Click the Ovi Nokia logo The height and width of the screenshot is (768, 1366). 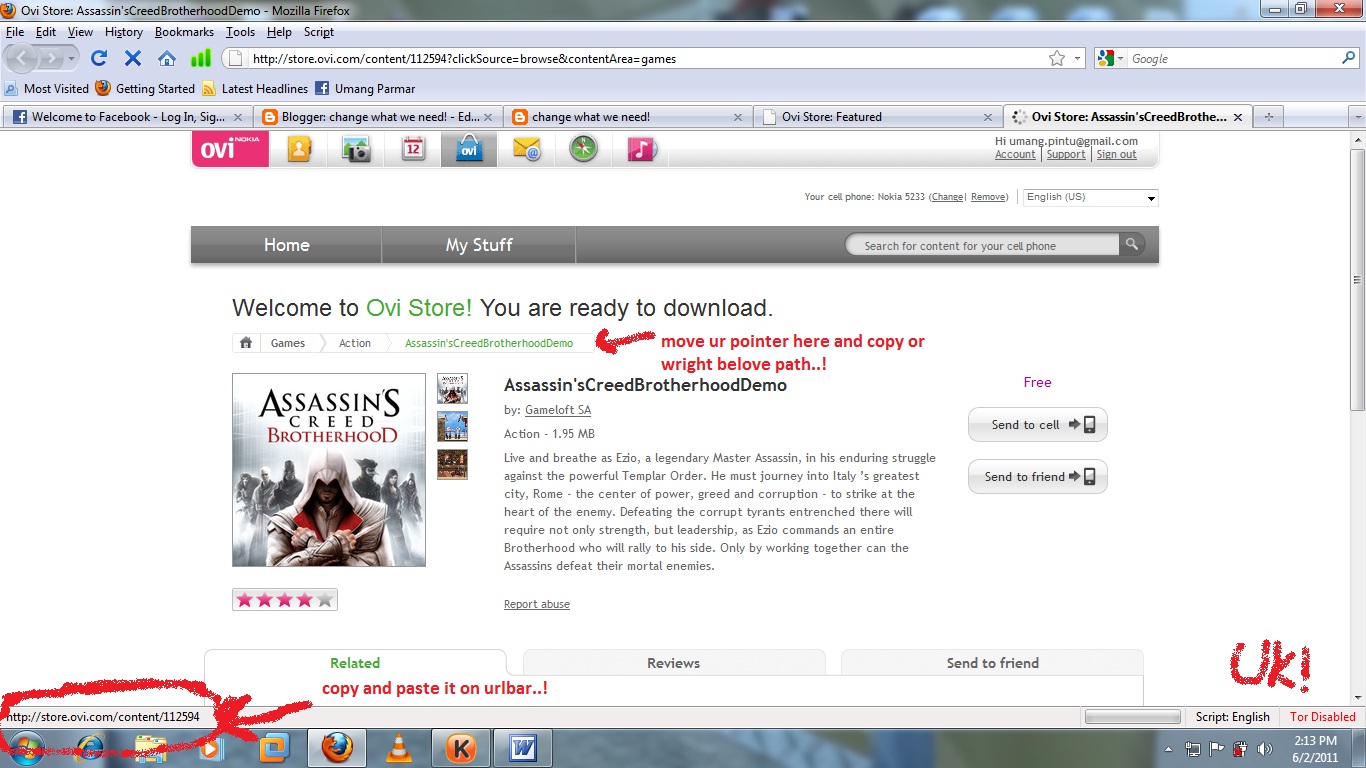pyautogui.click(x=230, y=150)
